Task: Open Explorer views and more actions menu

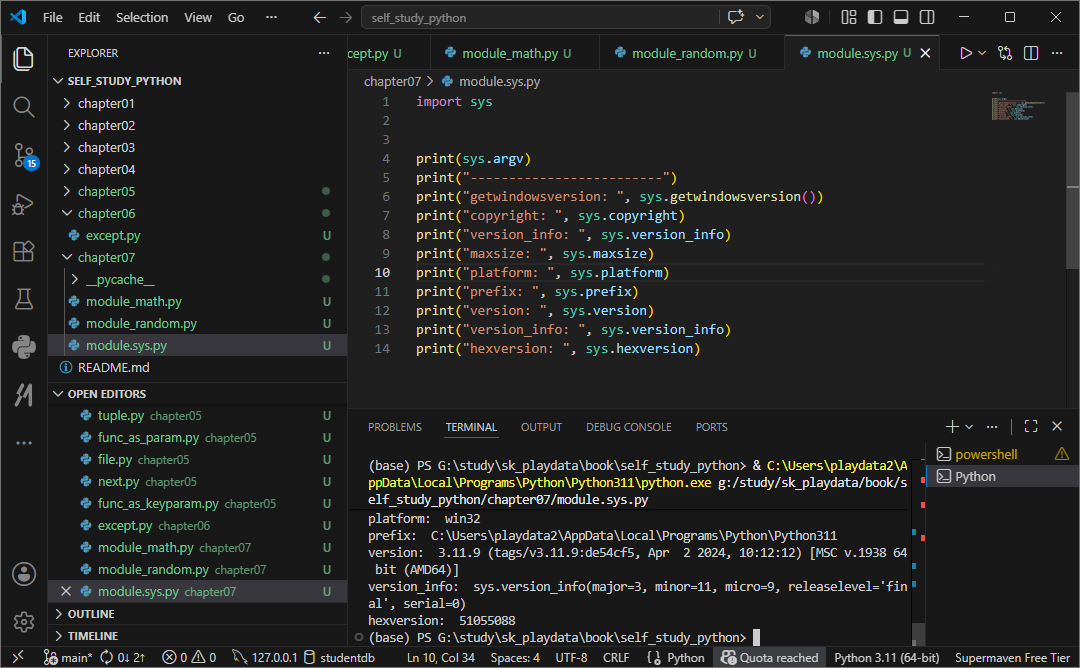Action: 324,53
